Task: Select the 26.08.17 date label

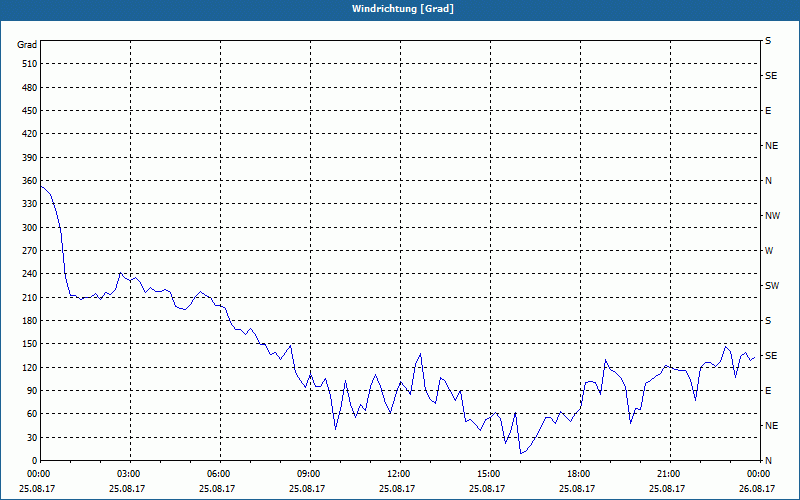Action: [758, 488]
